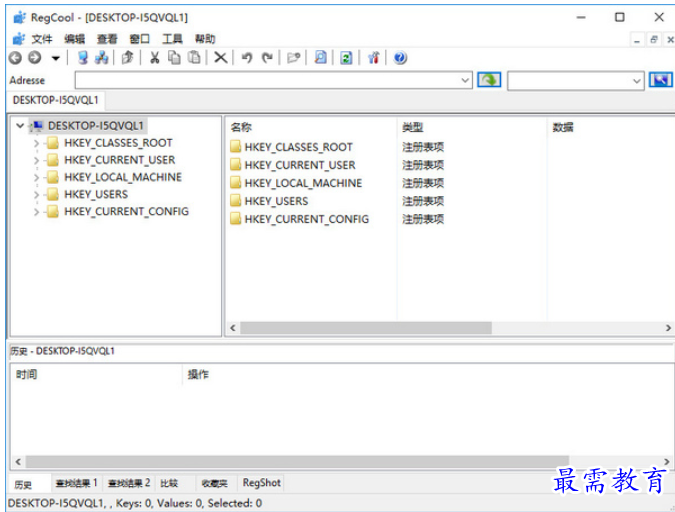Open the 工具 menu
Image resolution: width=675 pixels, height=512 pixels.
(172, 39)
